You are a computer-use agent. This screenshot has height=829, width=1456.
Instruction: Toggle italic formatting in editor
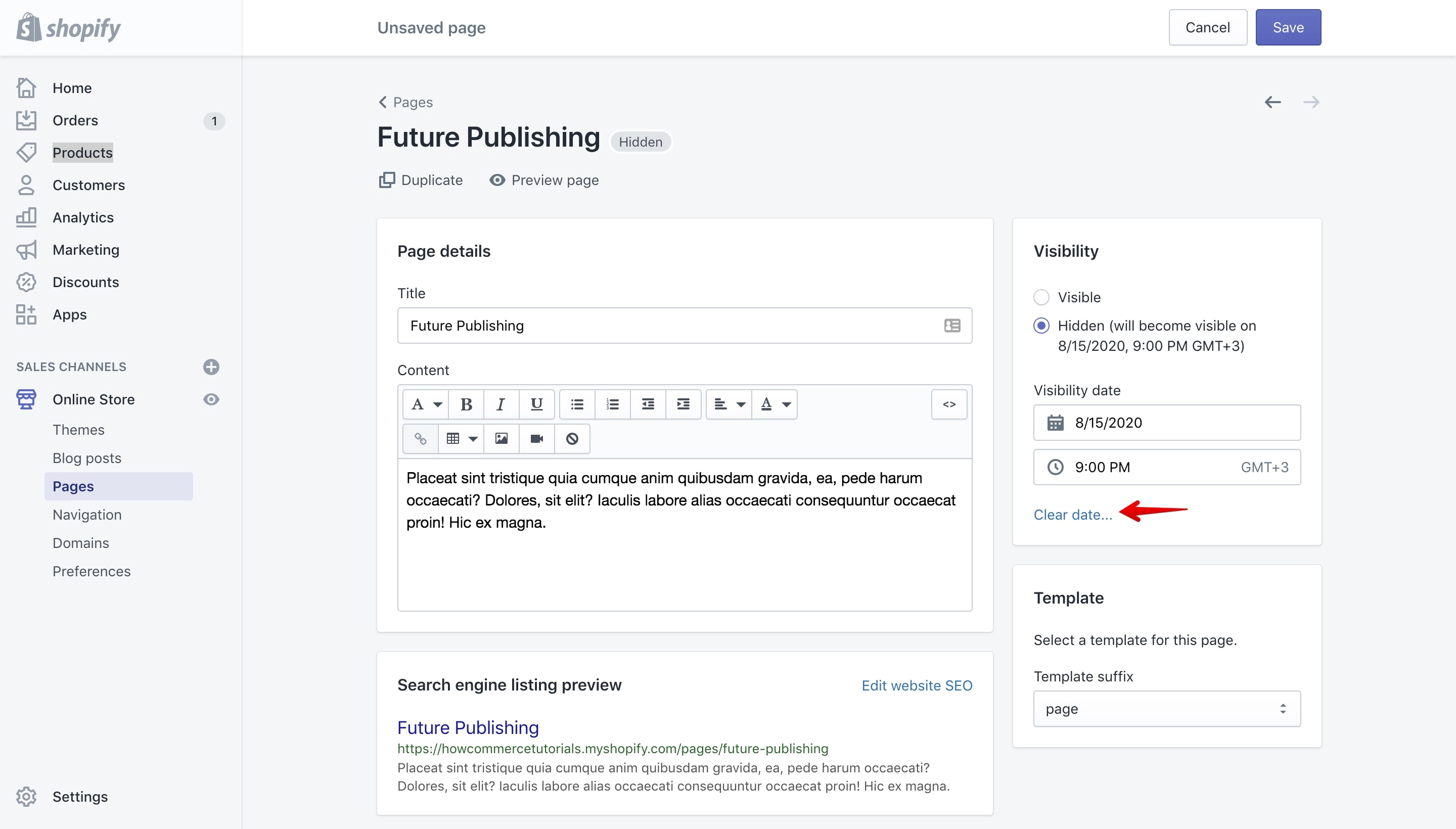[501, 404]
